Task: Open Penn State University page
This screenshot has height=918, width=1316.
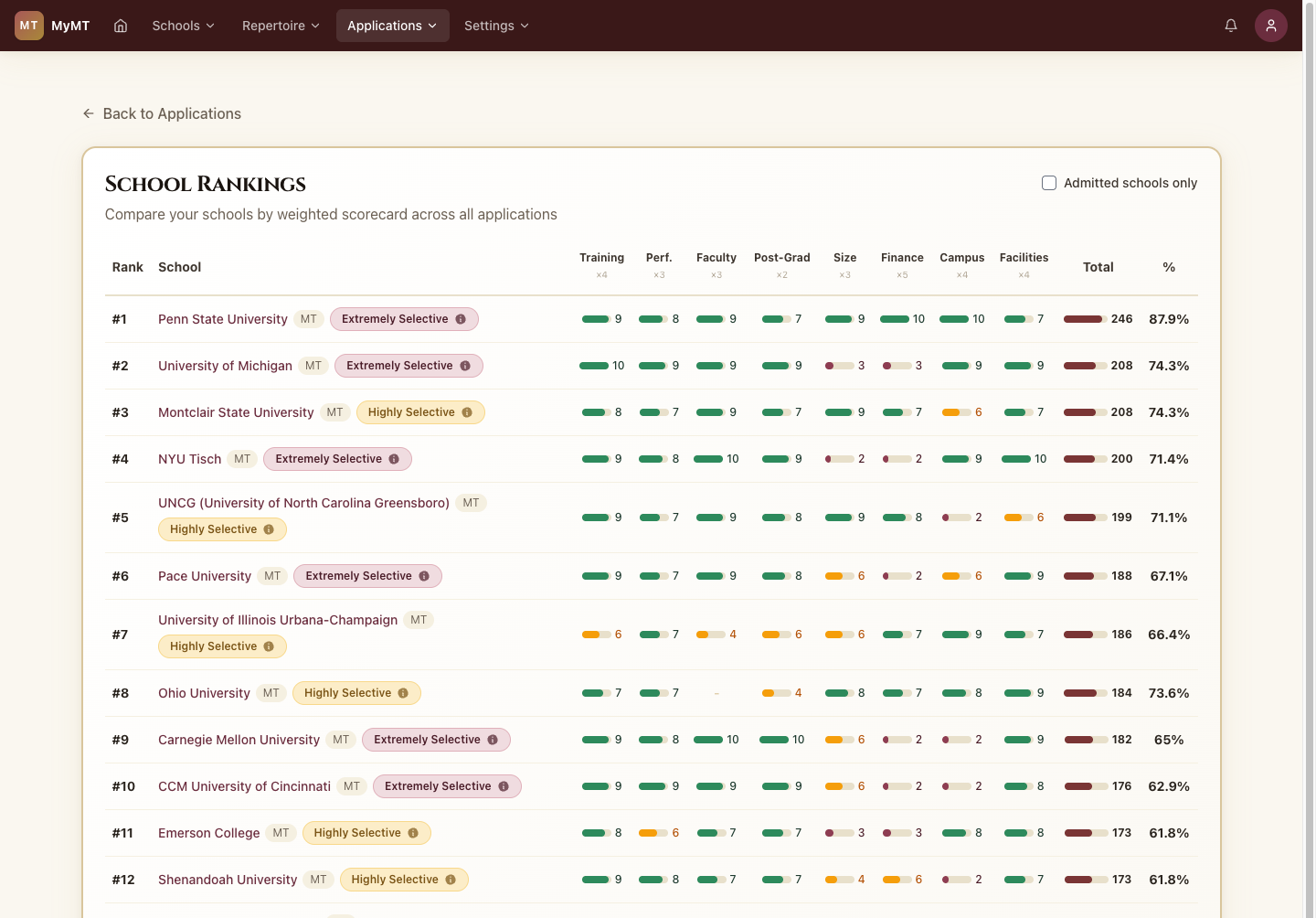Action: coord(223,319)
